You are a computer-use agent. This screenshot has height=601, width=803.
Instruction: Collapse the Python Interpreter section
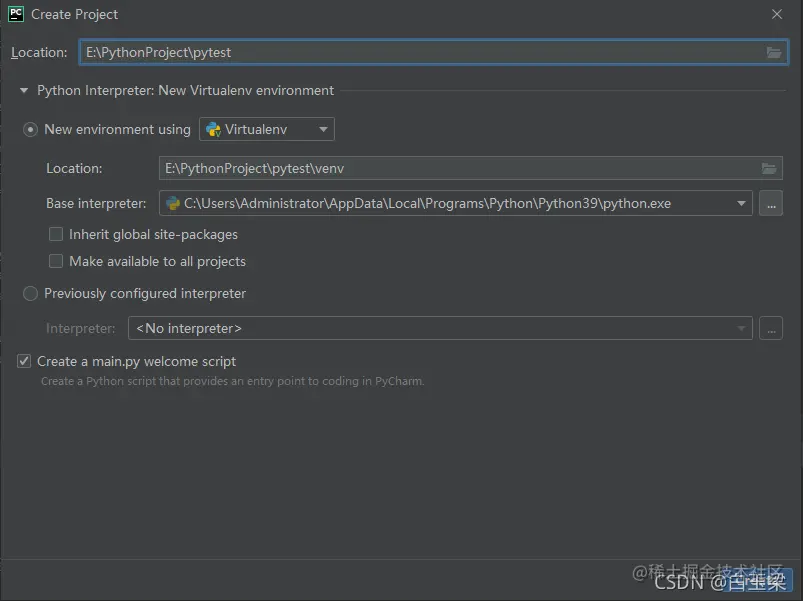[x=24, y=91]
